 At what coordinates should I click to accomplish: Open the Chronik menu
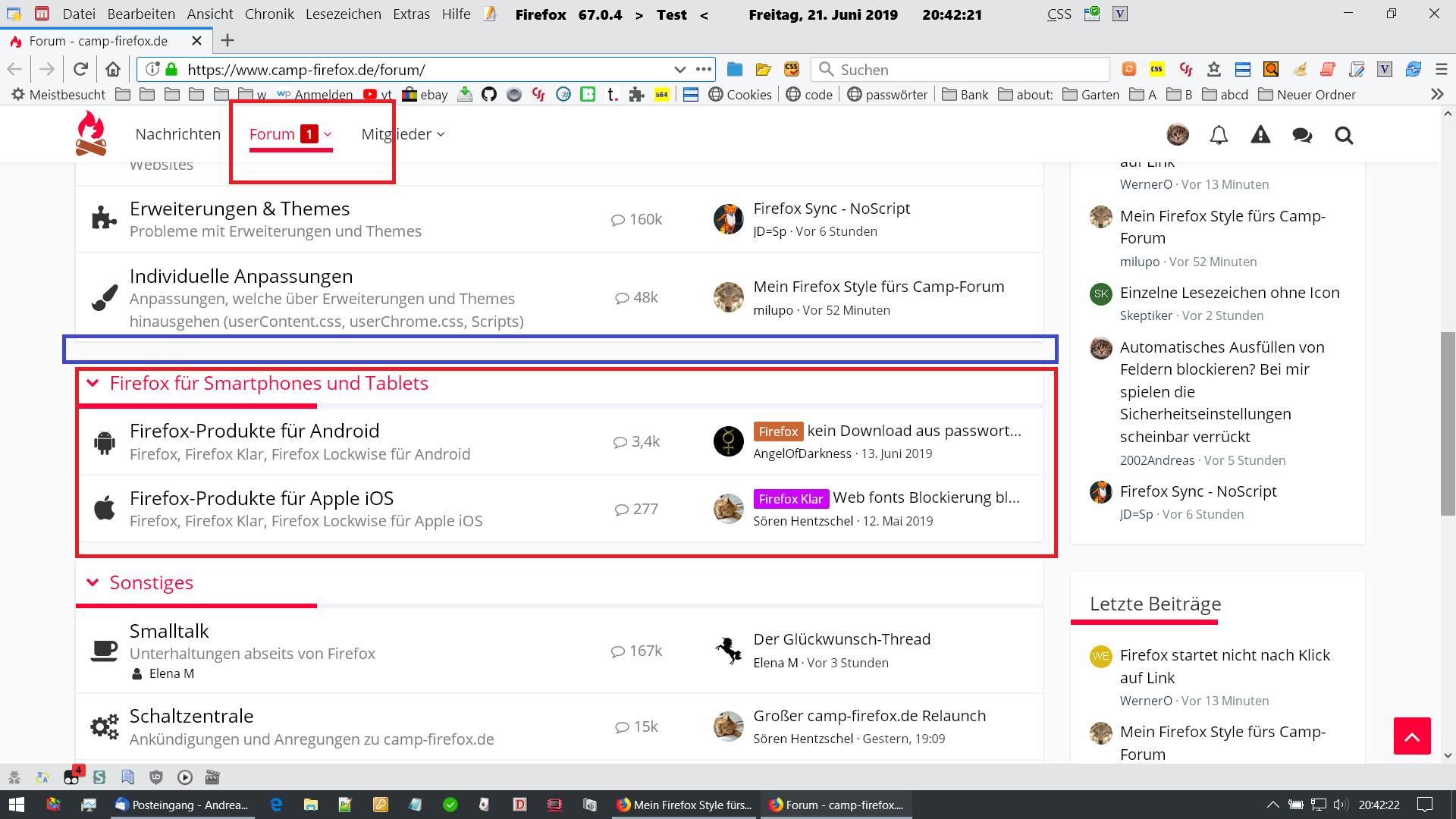pos(269,14)
